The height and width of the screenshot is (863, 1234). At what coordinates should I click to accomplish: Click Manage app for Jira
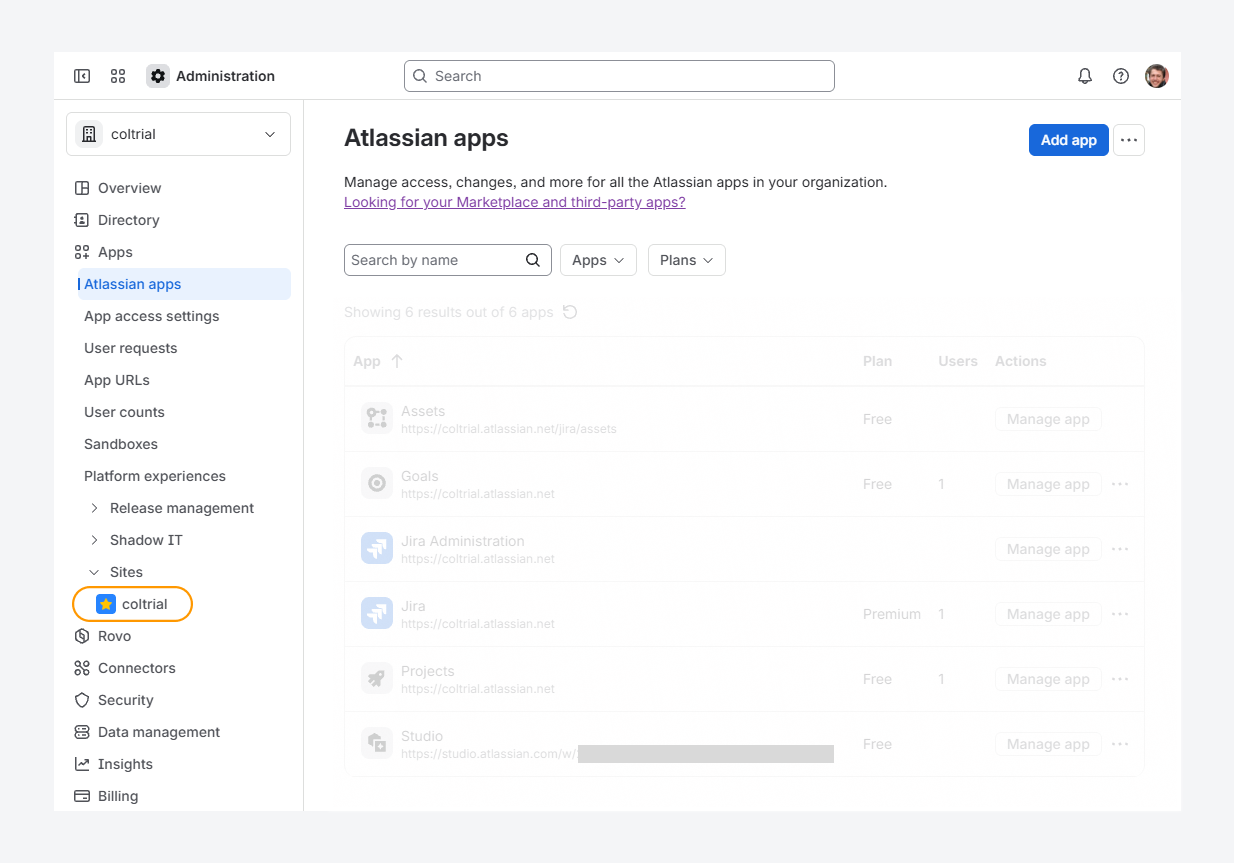[1048, 614]
